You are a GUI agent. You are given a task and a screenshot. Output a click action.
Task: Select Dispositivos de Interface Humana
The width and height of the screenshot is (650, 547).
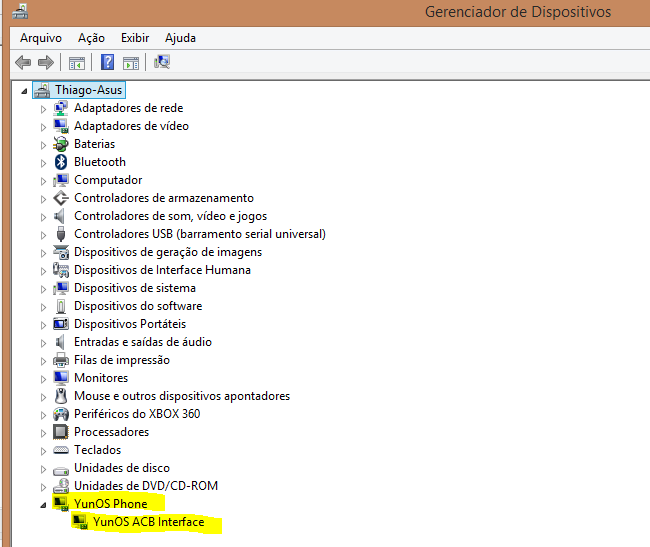(x=162, y=270)
